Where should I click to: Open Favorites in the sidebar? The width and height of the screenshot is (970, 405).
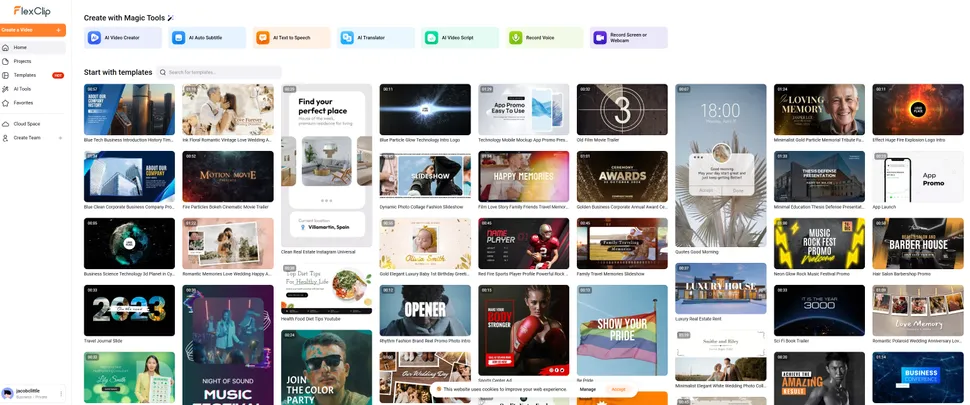click(23, 103)
